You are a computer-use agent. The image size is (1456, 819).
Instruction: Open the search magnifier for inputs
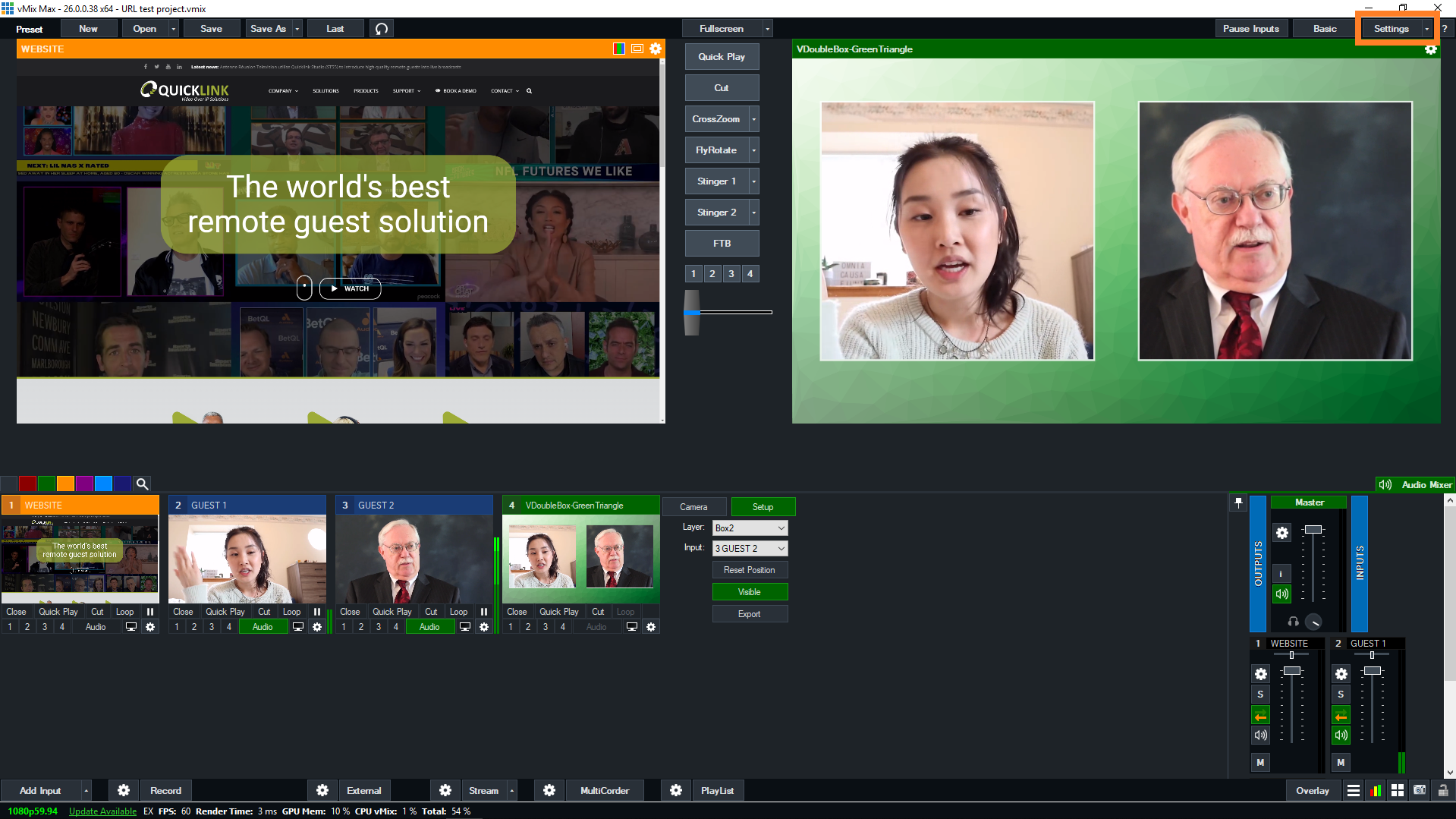142,484
